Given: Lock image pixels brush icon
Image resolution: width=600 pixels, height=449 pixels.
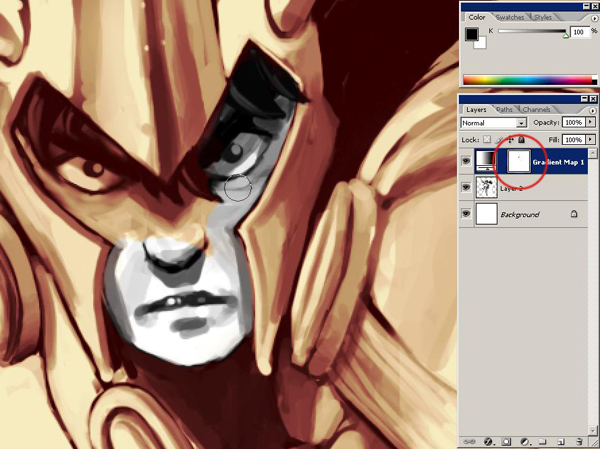Looking at the screenshot, I should pos(499,140).
